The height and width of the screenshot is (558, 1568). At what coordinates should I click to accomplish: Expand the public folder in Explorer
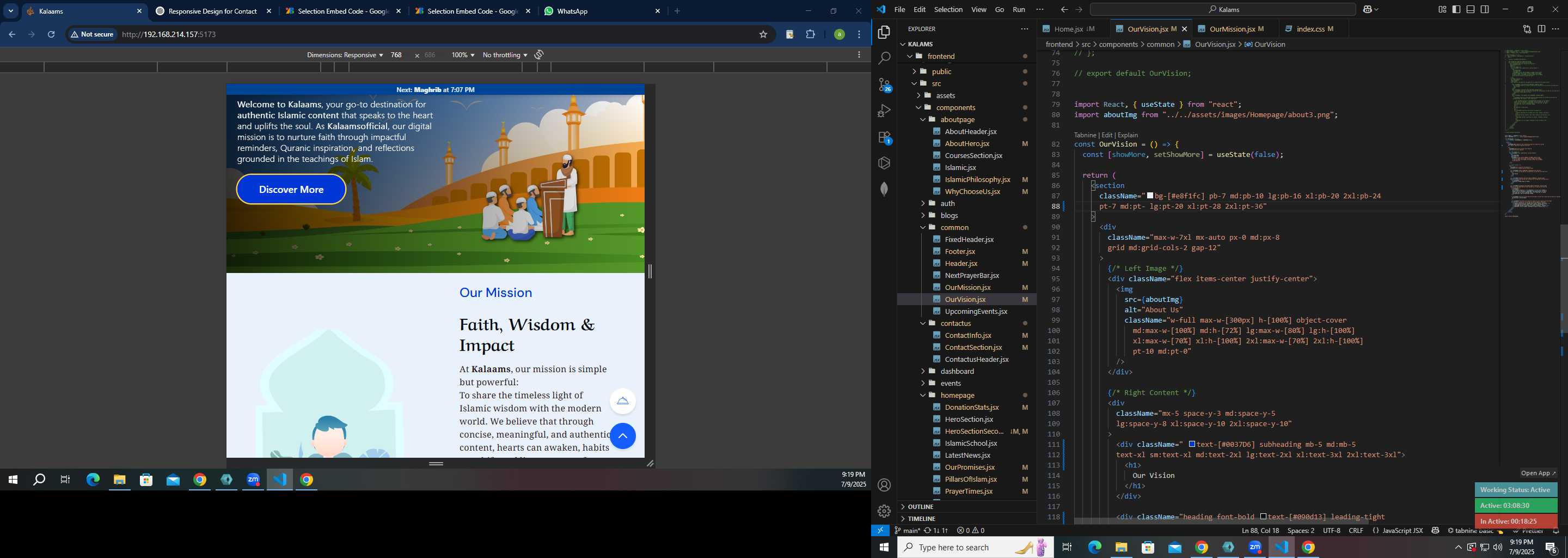941,71
